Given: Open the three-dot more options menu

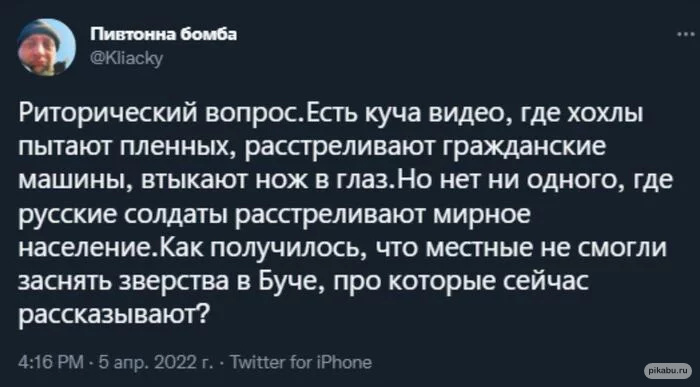Looking at the screenshot, I should point(685,34).
